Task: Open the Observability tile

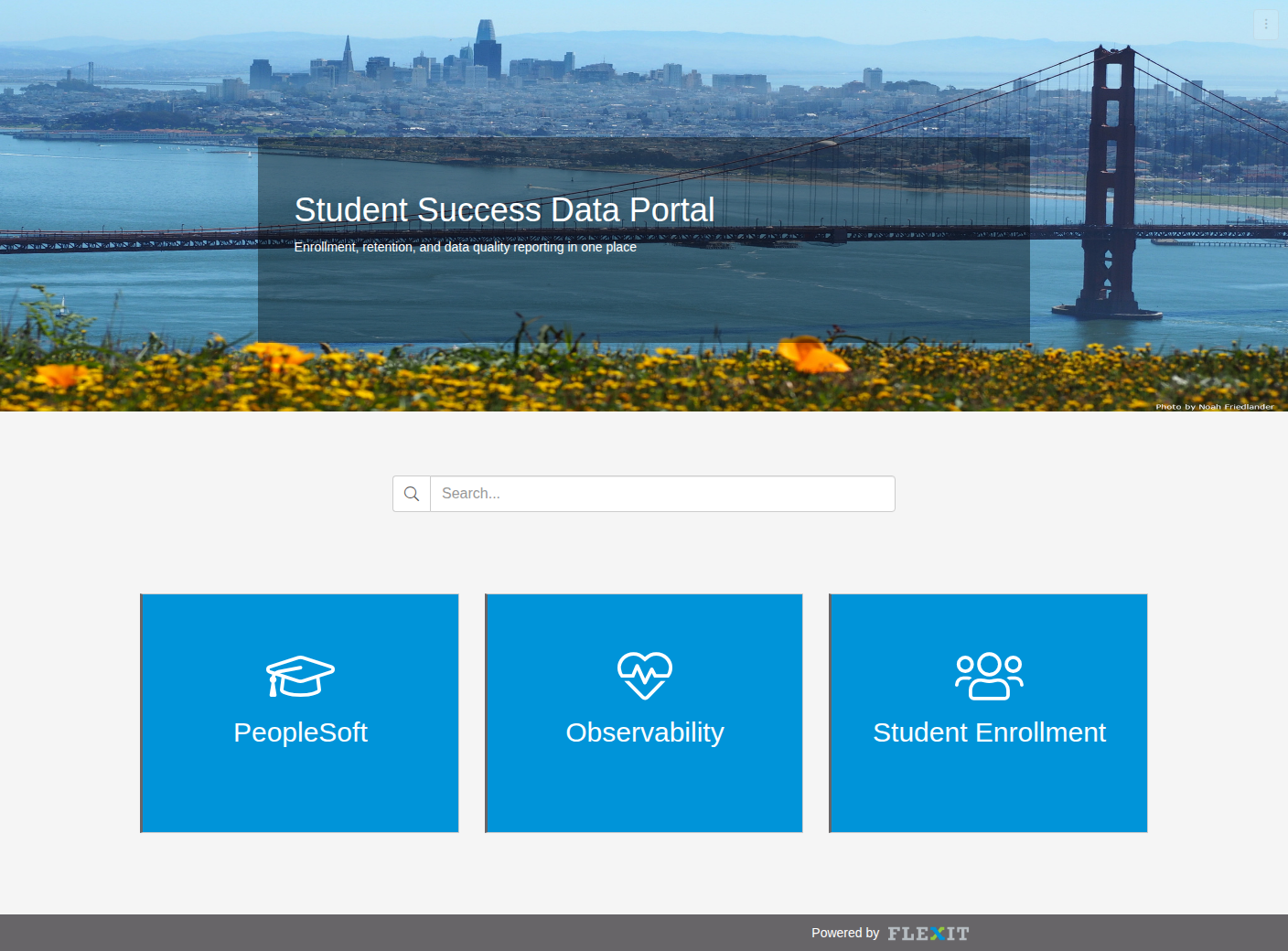Action: [644, 713]
